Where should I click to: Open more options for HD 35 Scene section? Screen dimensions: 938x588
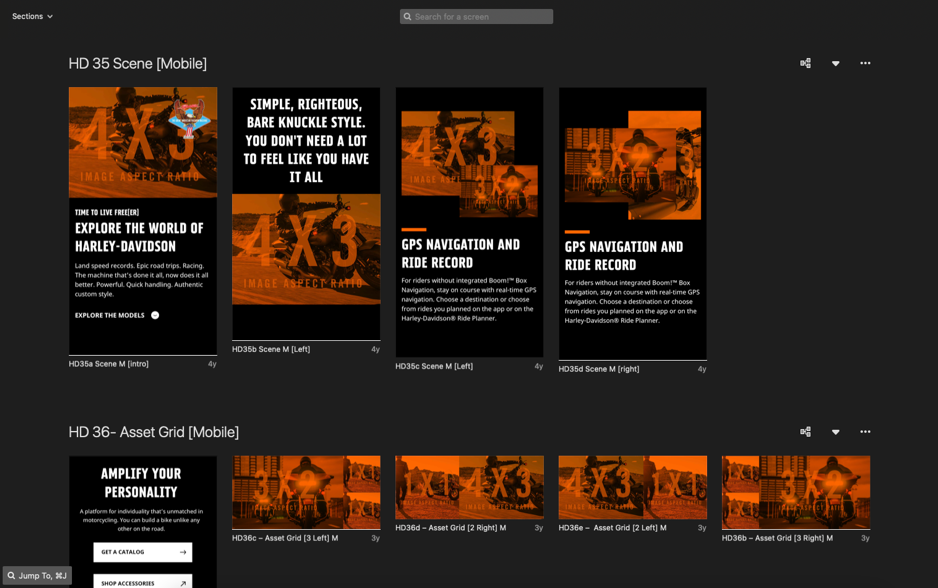[x=865, y=63]
